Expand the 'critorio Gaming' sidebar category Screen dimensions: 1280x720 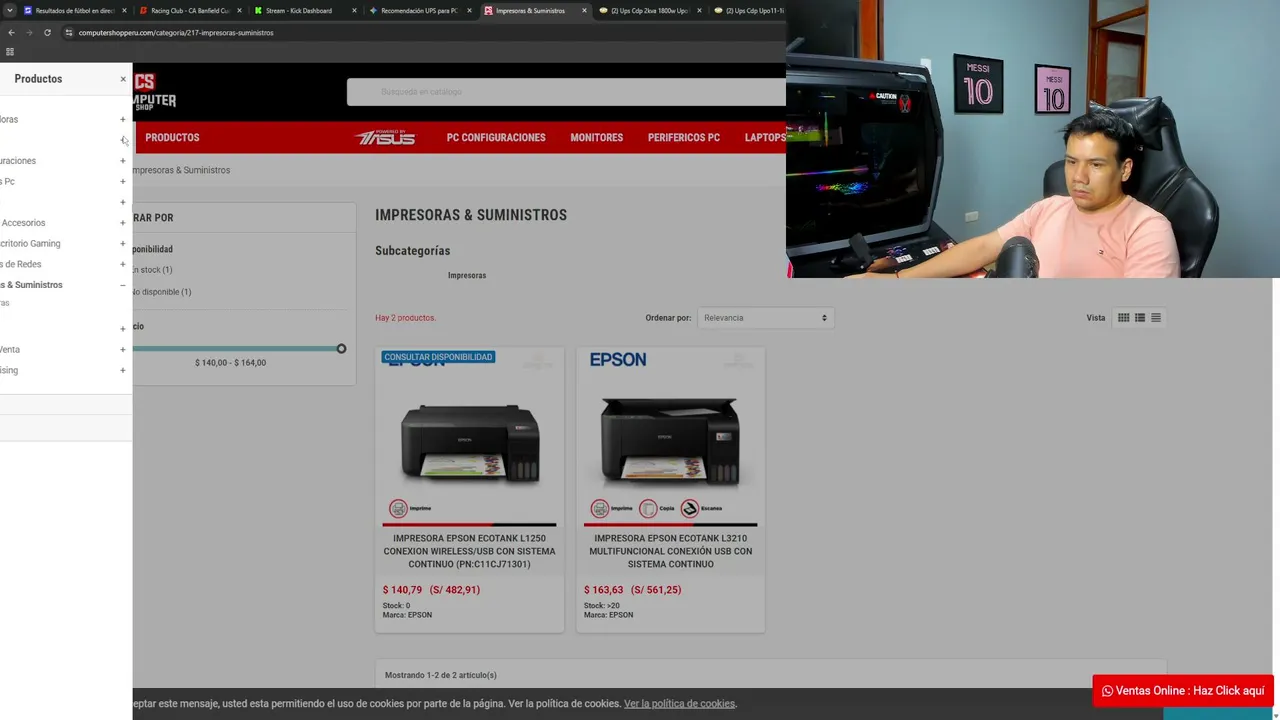coord(123,244)
